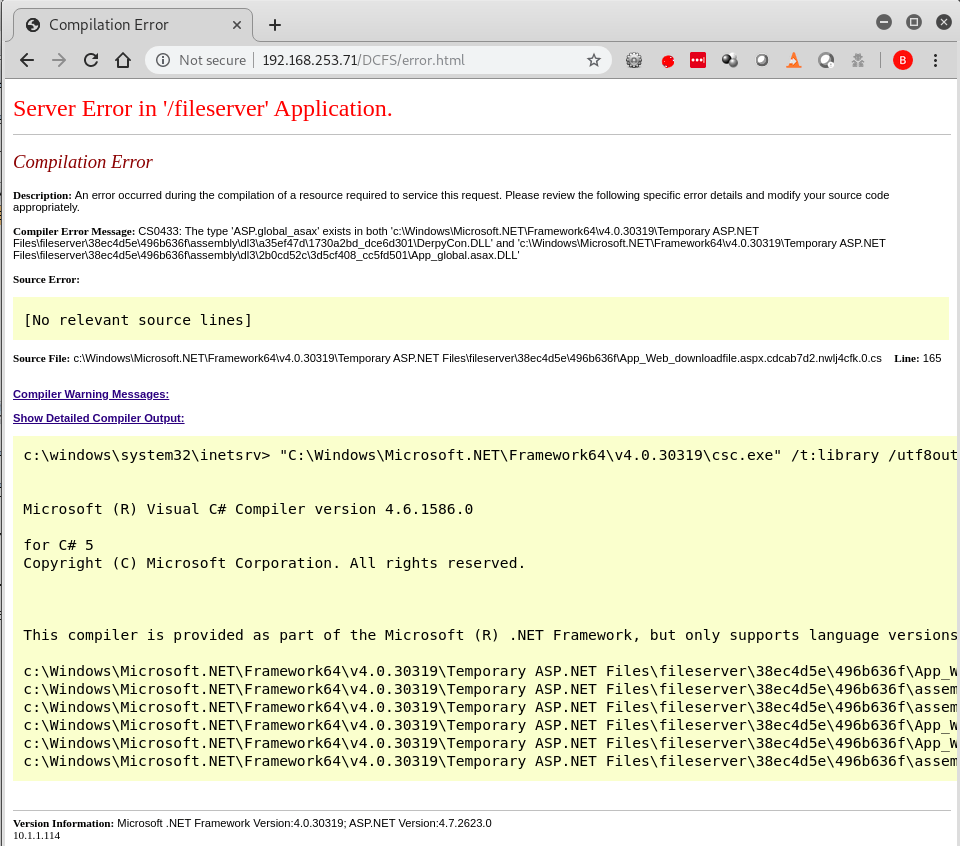The image size is (960, 846).
Task: Click the browser back arrow
Action: pos(27,60)
